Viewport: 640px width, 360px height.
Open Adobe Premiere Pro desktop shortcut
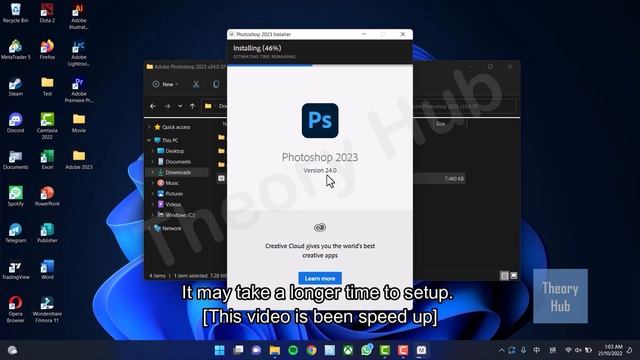79,90
